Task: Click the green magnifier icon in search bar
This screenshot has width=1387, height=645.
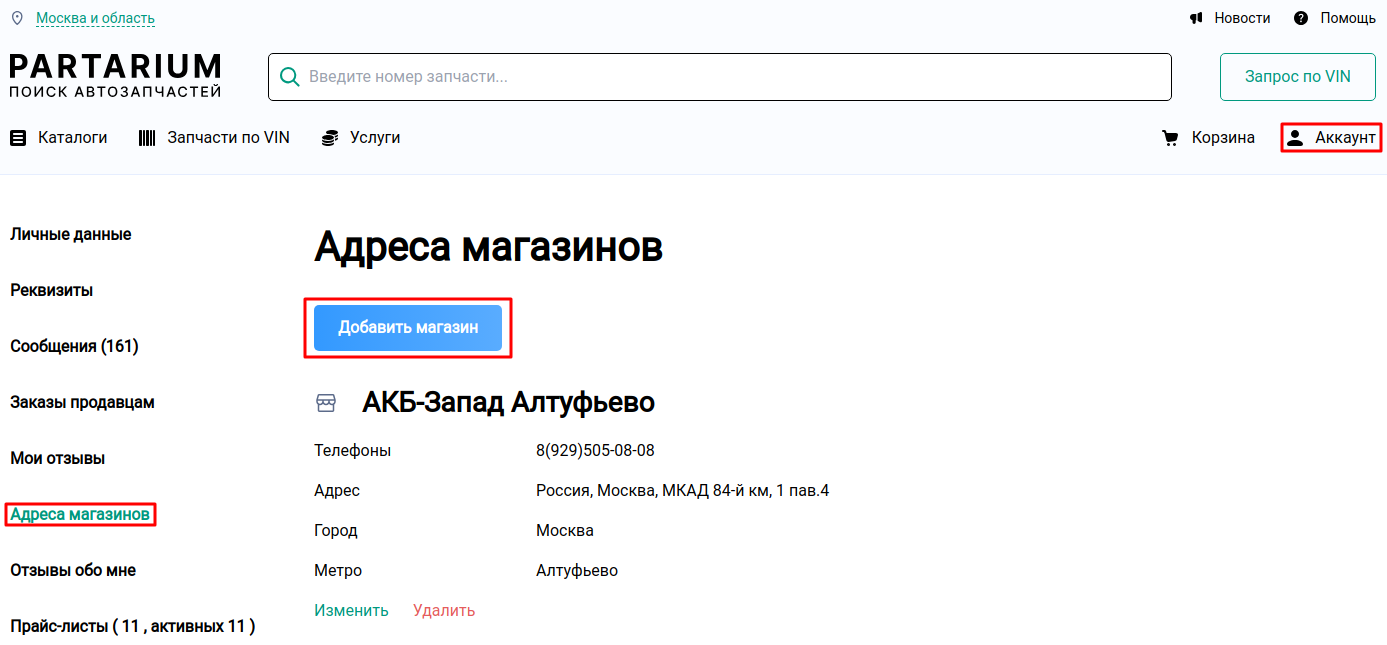Action: point(290,75)
